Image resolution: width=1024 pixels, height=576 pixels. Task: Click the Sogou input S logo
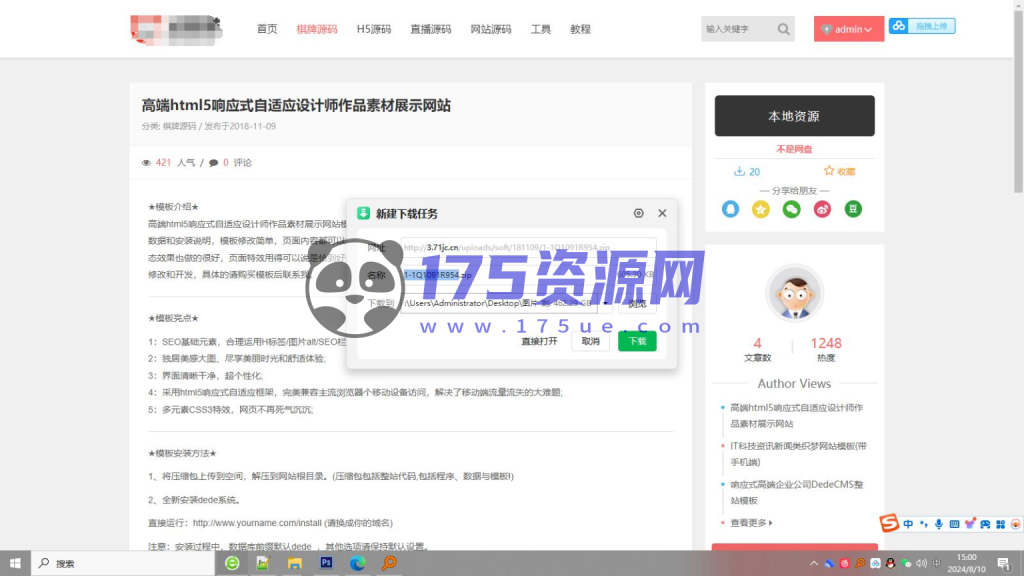coord(889,522)
